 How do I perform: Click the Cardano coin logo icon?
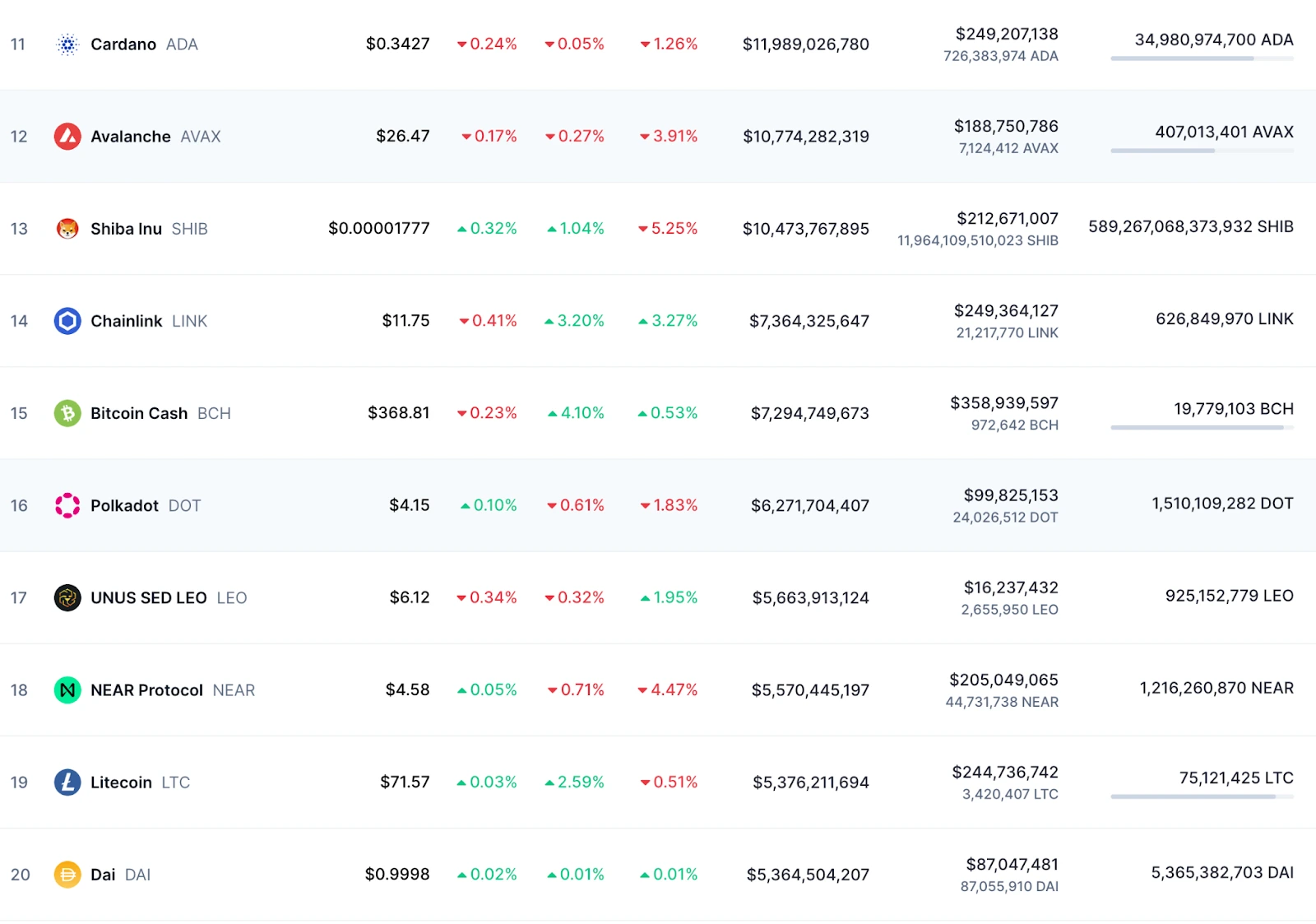(x=67, y=44)
